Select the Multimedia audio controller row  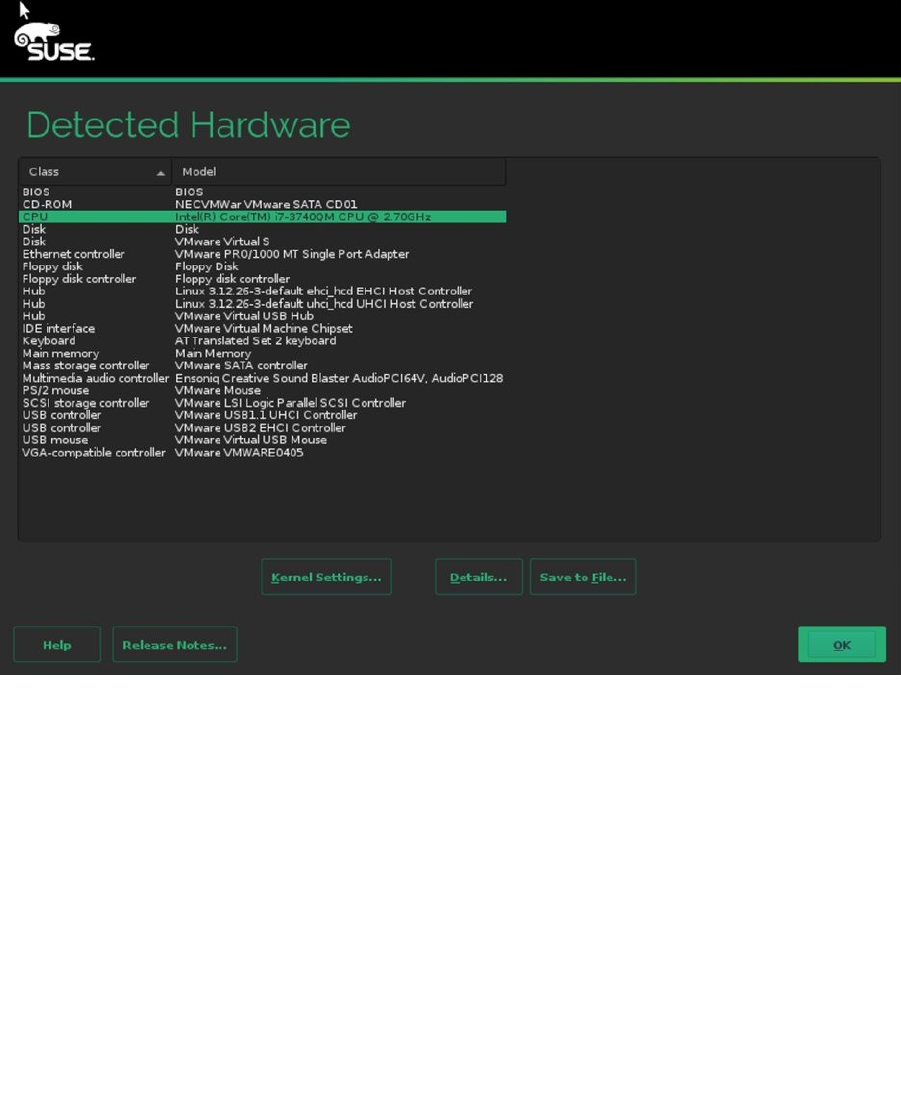(x=262, y=378)
